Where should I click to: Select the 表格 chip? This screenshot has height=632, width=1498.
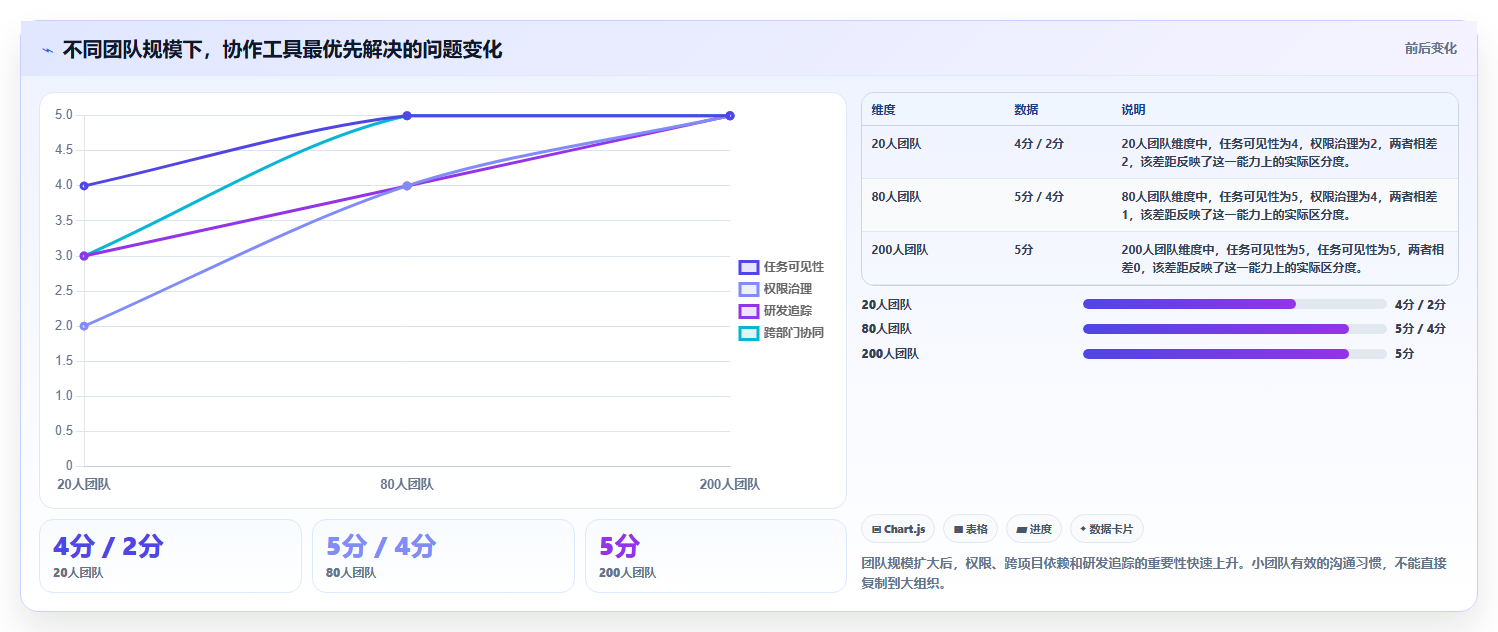[970, 529]
